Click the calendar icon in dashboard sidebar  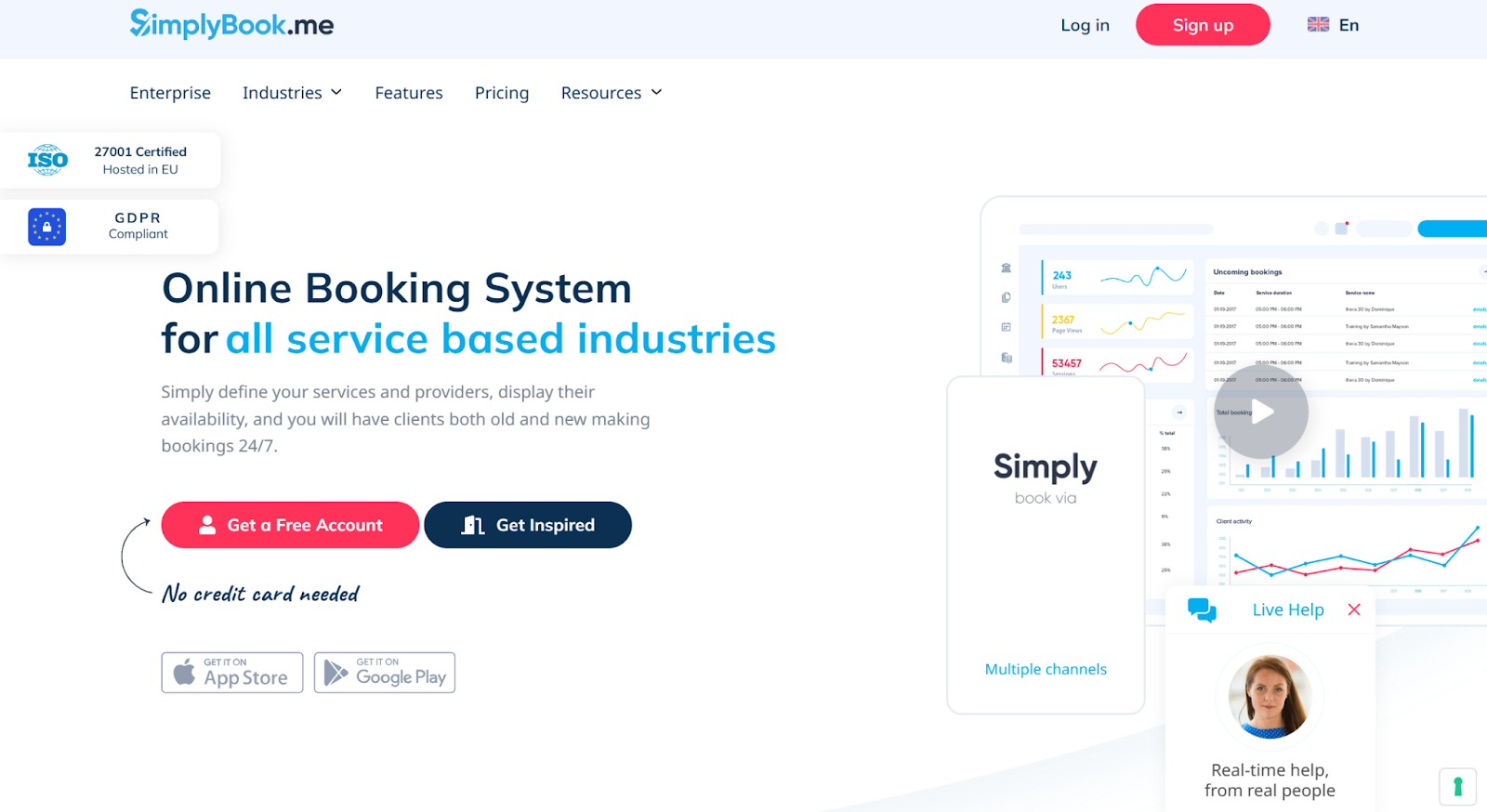click(x=1006, y=327)
